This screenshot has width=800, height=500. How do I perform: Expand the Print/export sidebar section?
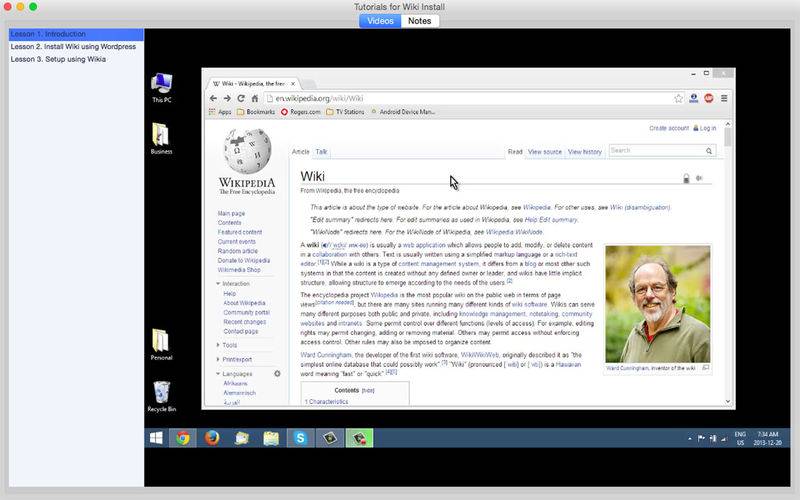[234, 360]
